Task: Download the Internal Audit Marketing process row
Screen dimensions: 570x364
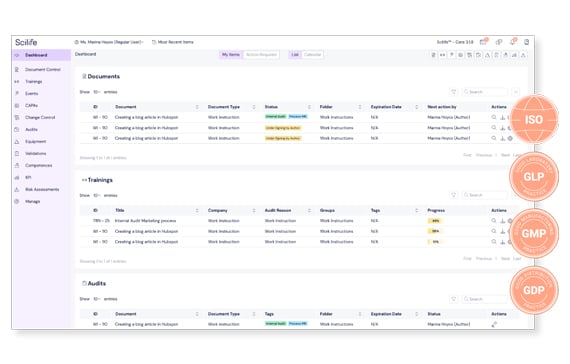Action: tap(502, 221)
